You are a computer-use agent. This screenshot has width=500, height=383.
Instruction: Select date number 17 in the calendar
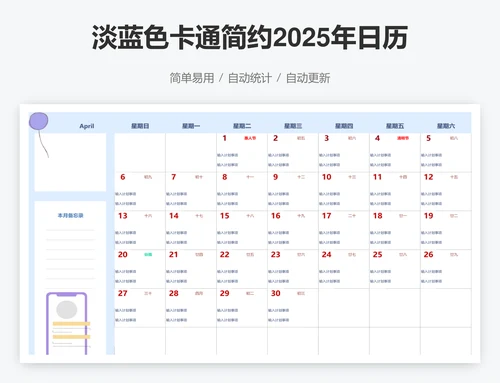pyautogui.click(x=327, y=216)
